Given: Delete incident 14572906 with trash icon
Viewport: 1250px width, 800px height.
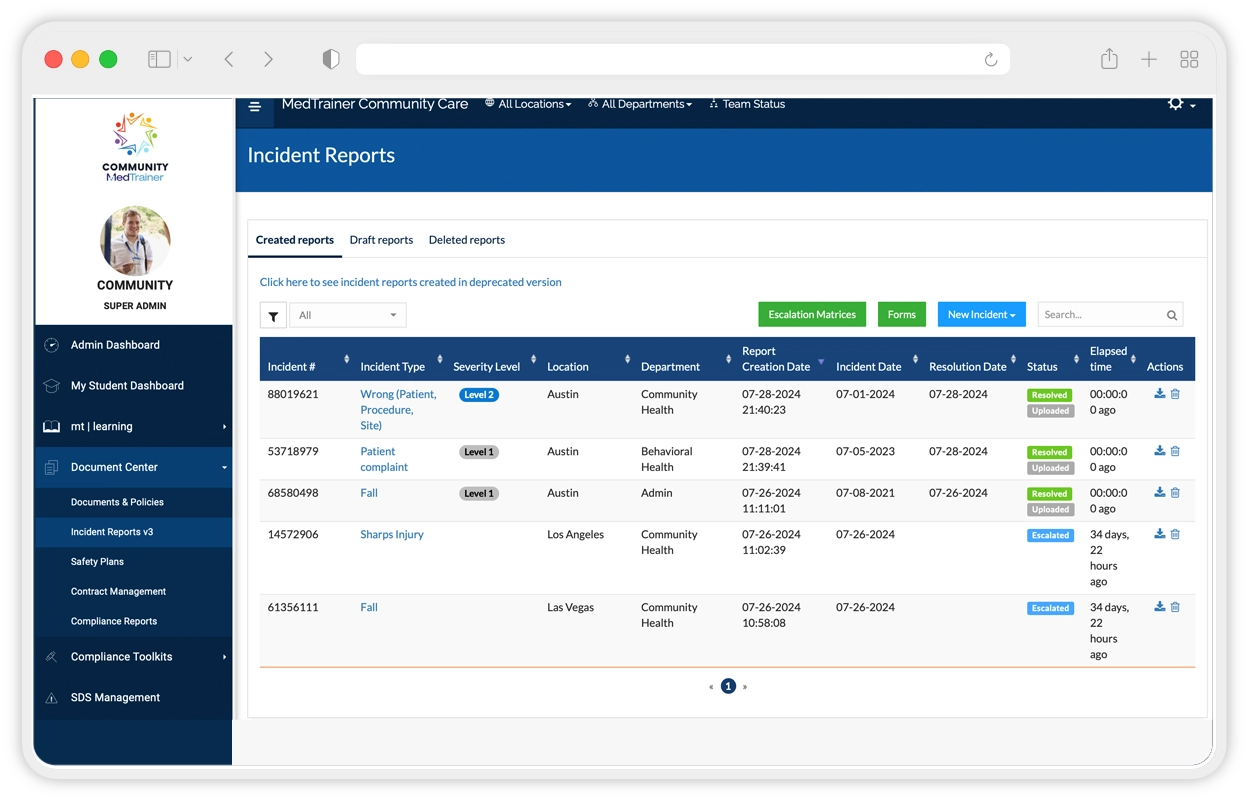Looking at the screenshot, I should 1175,534.
